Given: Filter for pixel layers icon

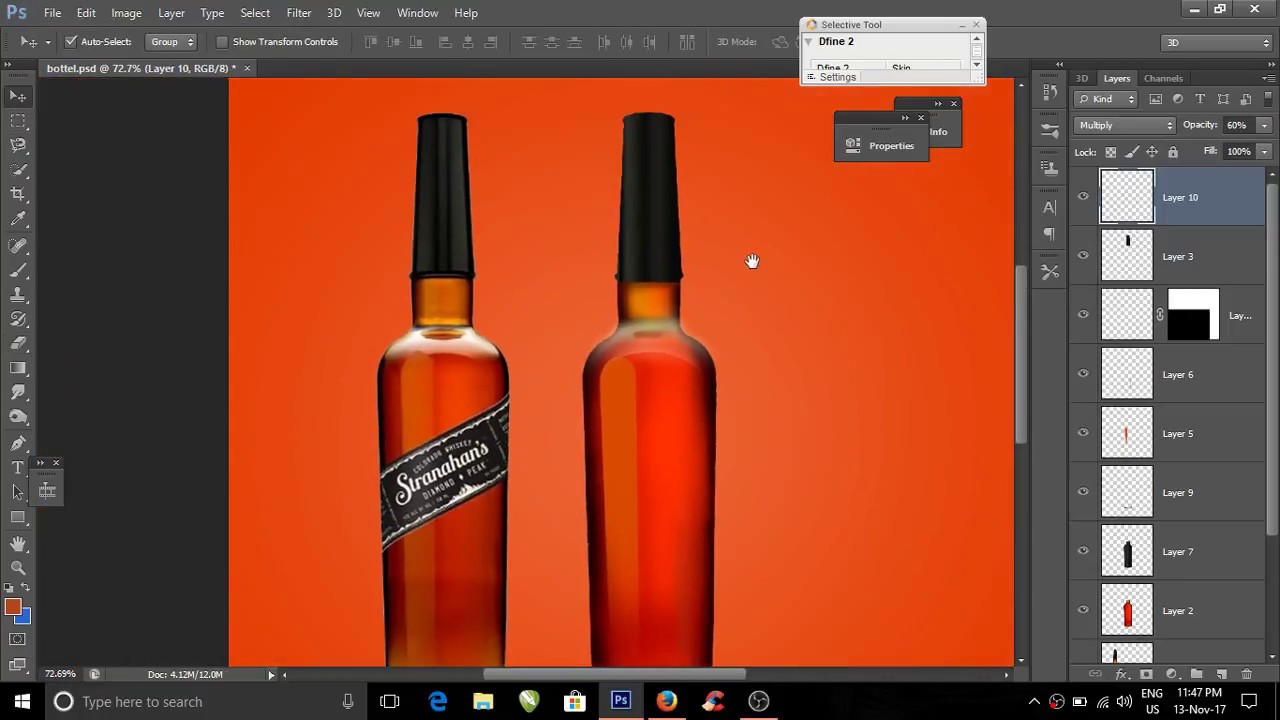Looking at the screenshot, I should (1156, 99).
